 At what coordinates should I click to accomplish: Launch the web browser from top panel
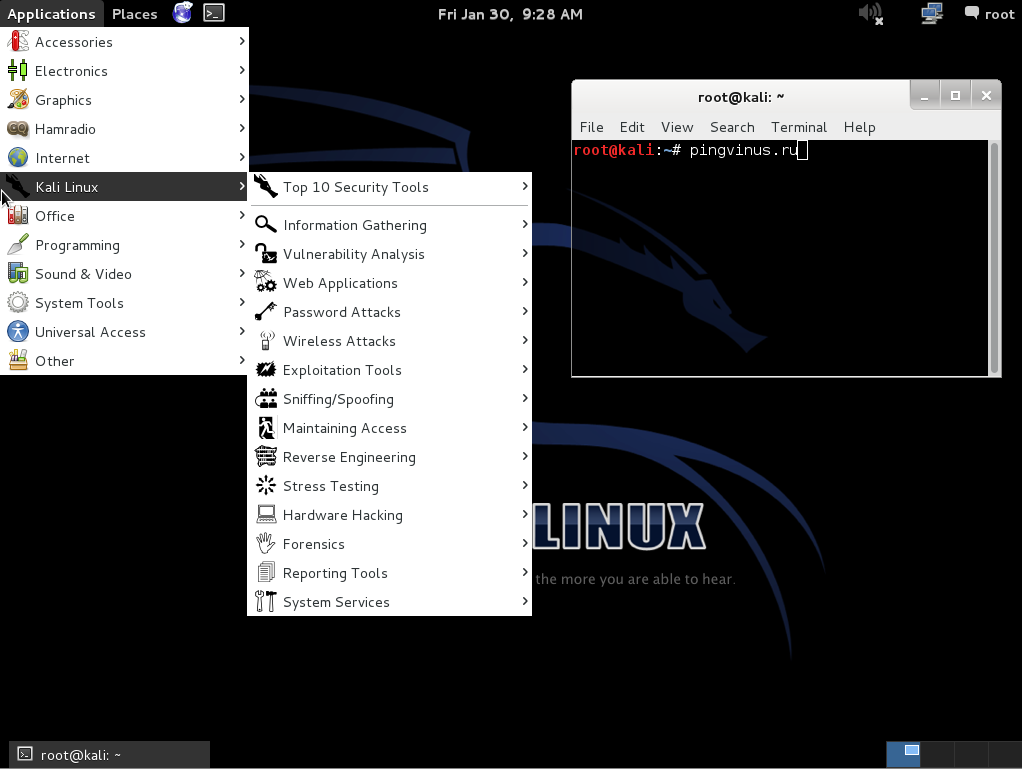(x=182, y=13)
